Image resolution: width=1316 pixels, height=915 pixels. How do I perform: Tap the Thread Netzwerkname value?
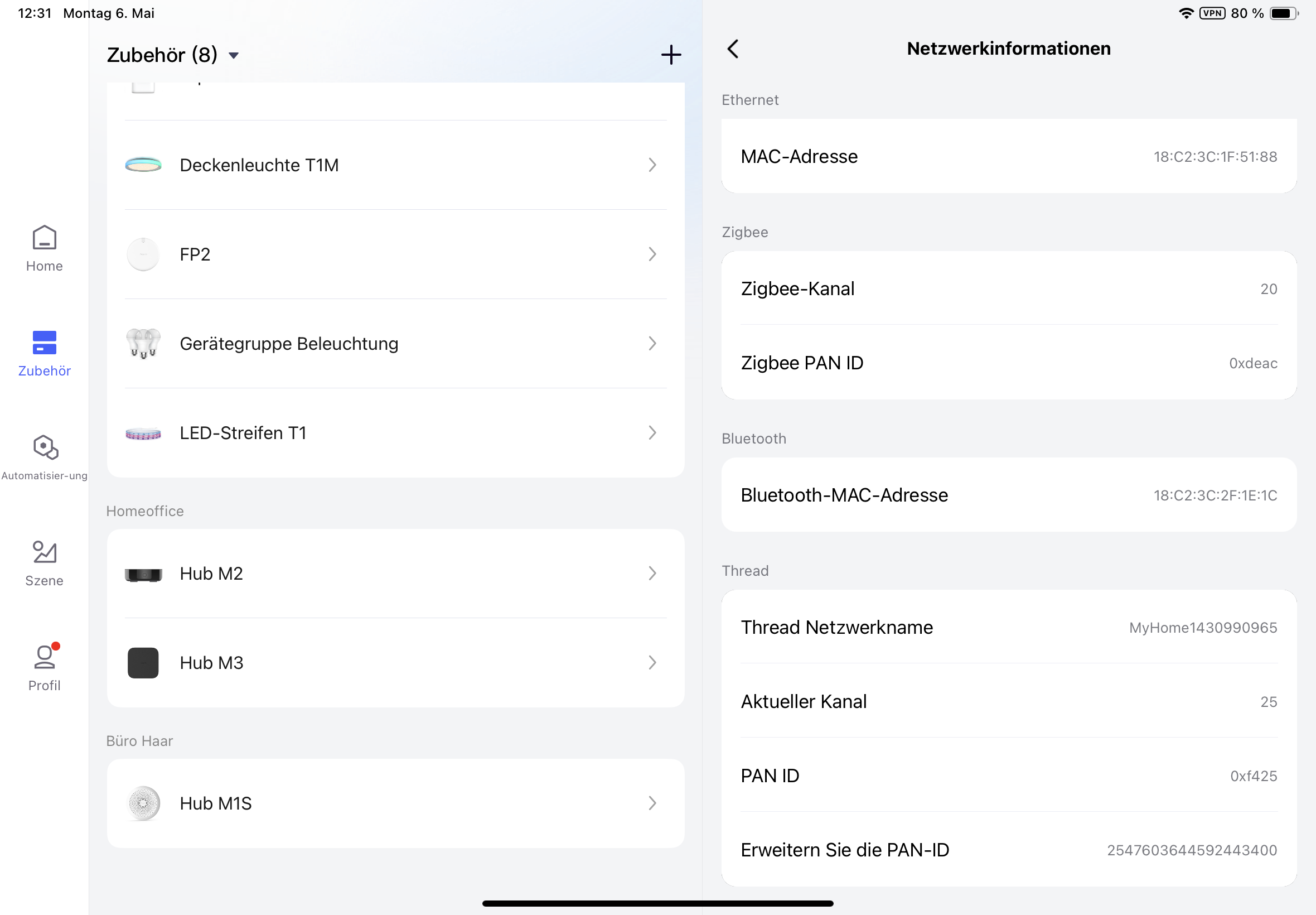[1203, 627]
